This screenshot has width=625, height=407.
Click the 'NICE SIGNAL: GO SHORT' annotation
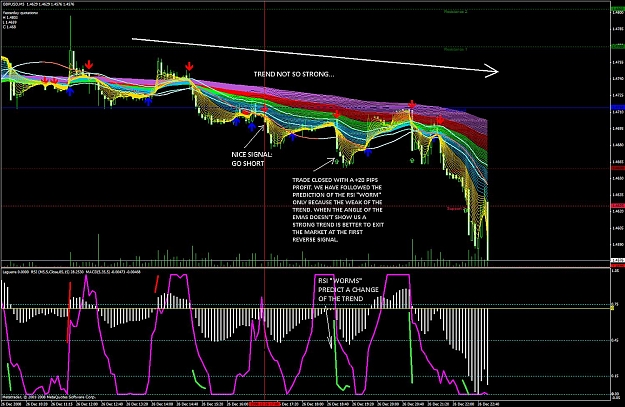pos(252,159)
